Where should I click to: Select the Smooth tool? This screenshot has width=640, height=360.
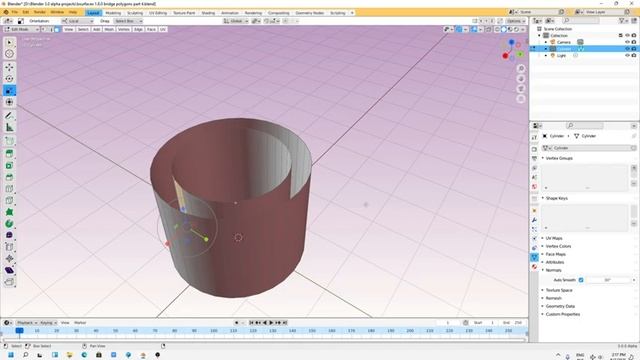9,235
